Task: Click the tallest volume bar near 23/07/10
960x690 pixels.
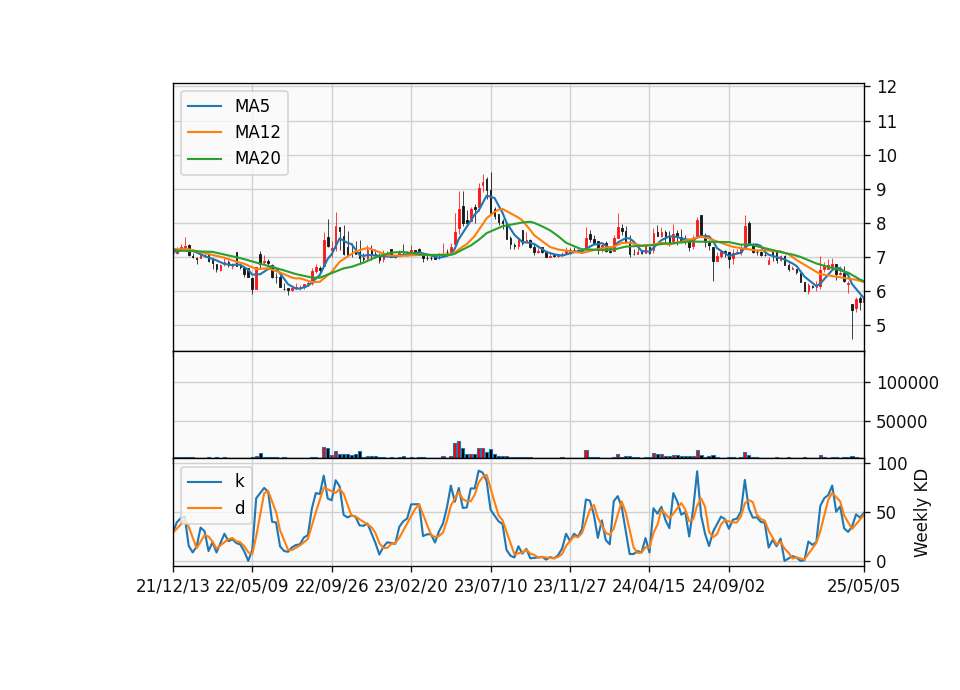Action: (x=459, y=449)
